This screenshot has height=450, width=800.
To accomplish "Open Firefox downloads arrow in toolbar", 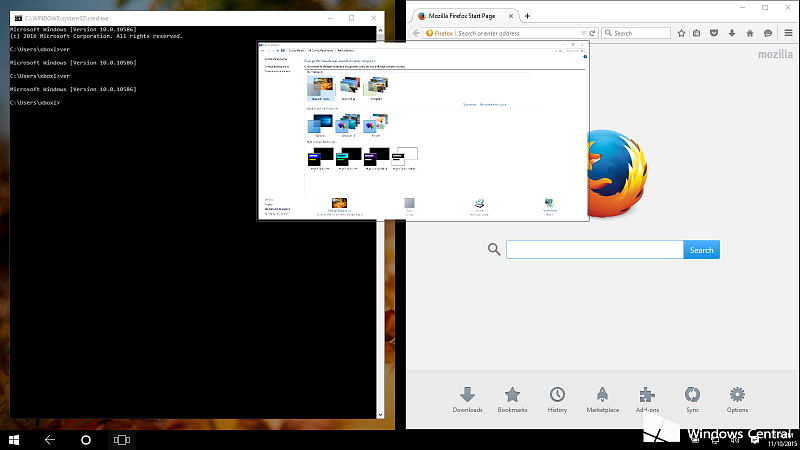I will (x=732, y=33).
